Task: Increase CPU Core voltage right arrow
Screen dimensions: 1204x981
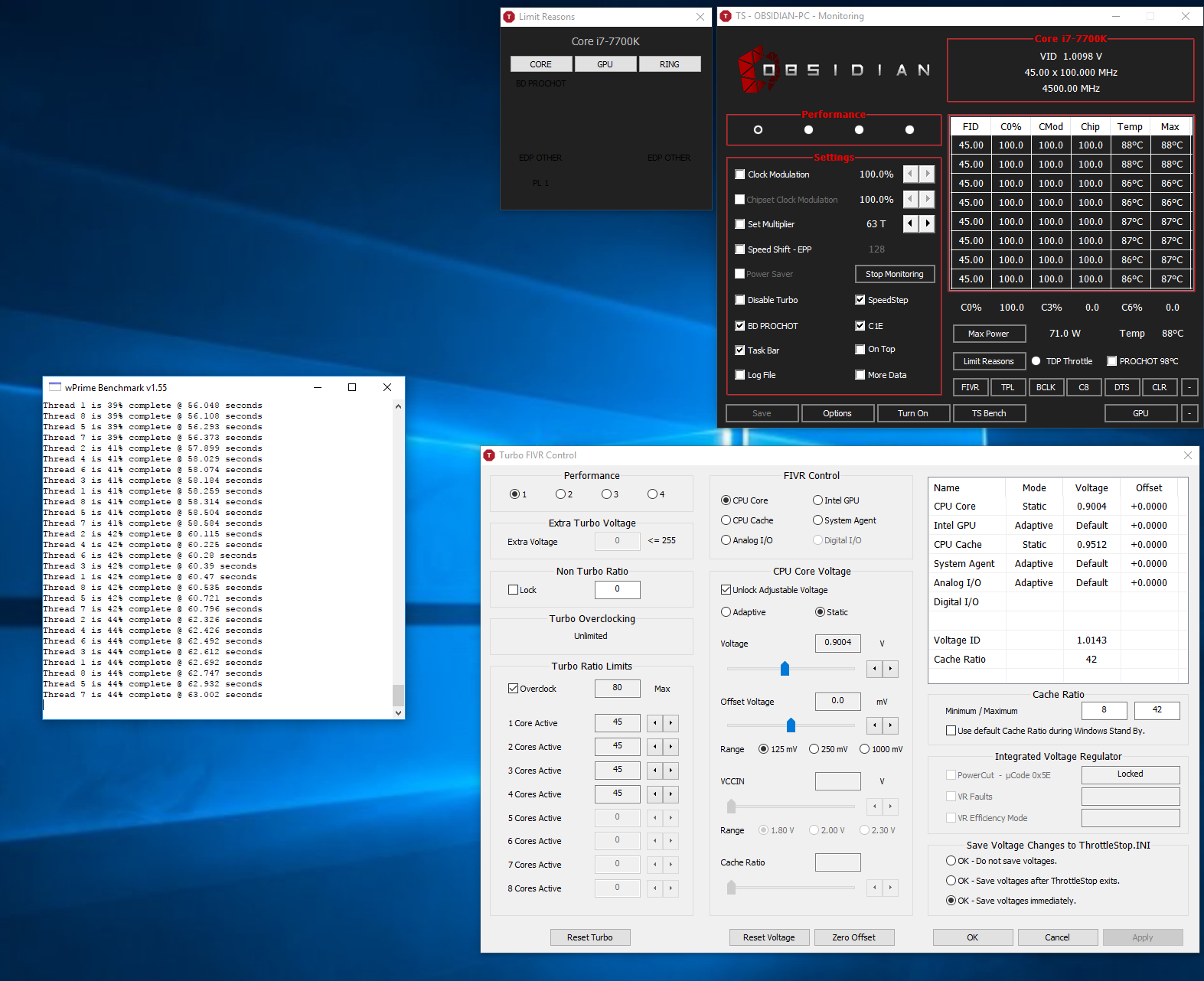Action: pos(890,669)
